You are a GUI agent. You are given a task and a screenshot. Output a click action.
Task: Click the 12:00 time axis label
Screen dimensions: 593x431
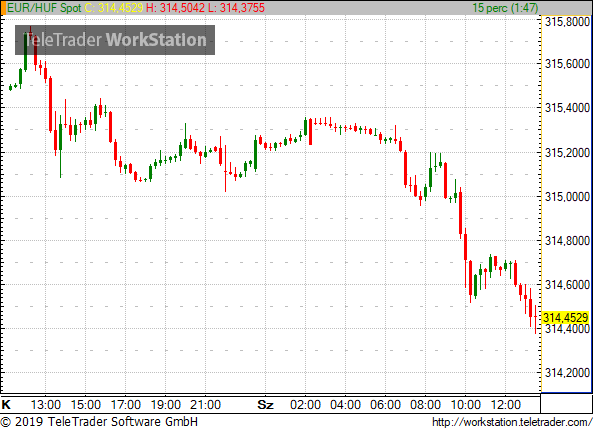coord(506,405)
